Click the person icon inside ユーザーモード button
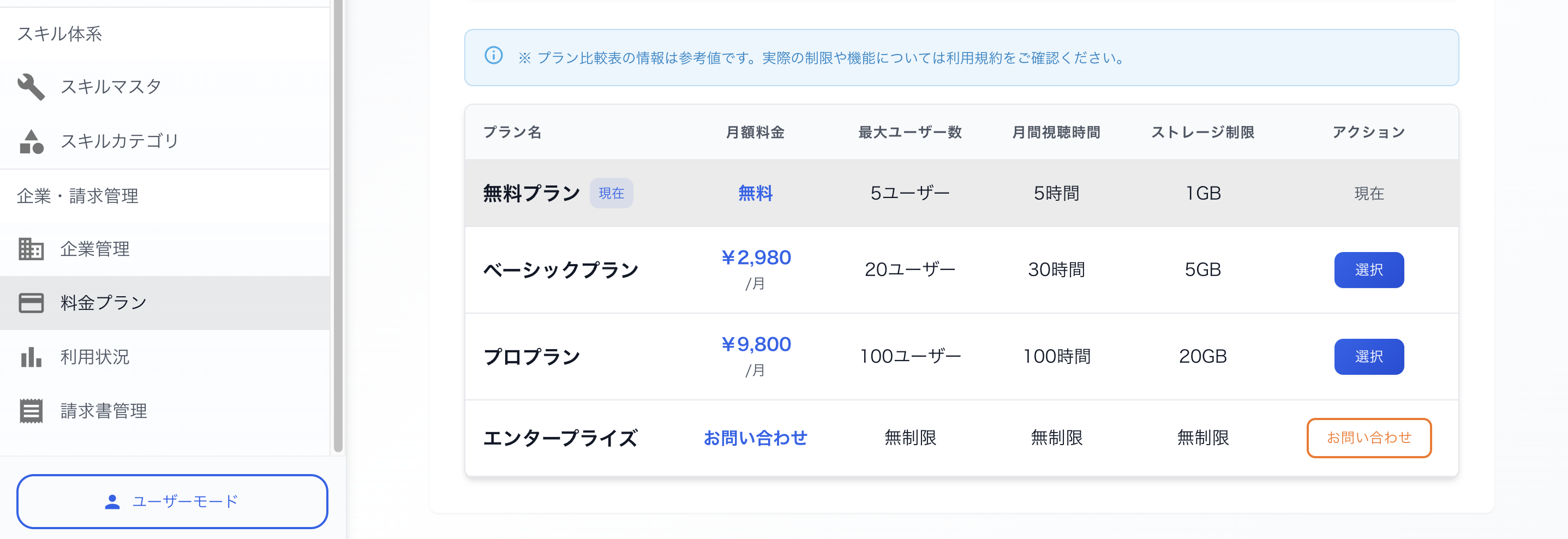 pos(112,502)
